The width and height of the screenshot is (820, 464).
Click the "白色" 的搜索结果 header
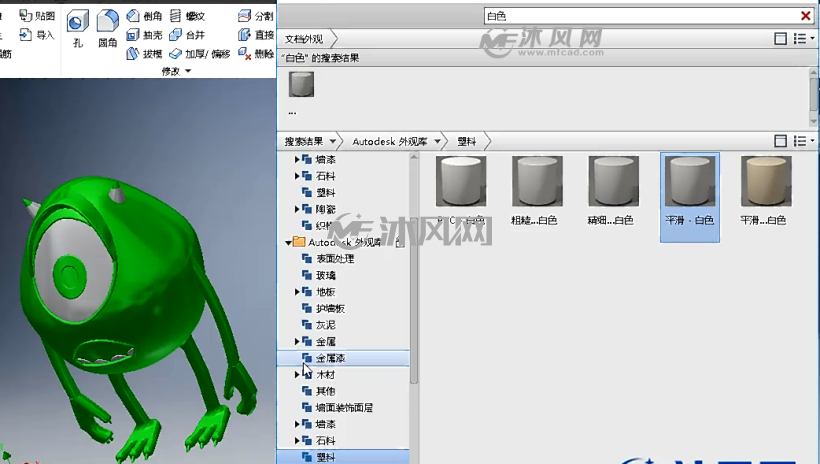320,58
